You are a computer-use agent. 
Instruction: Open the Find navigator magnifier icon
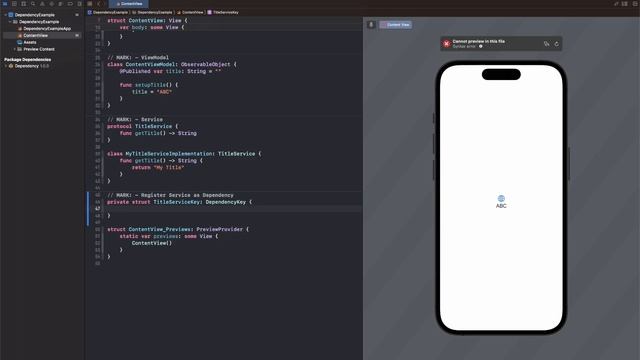[x=33, y=4]
